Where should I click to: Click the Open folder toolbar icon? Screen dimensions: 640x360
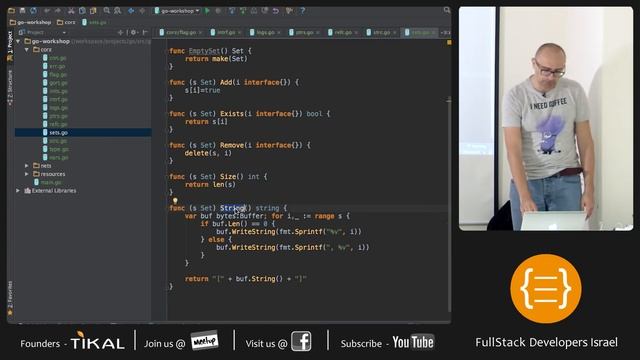(11, 11)
